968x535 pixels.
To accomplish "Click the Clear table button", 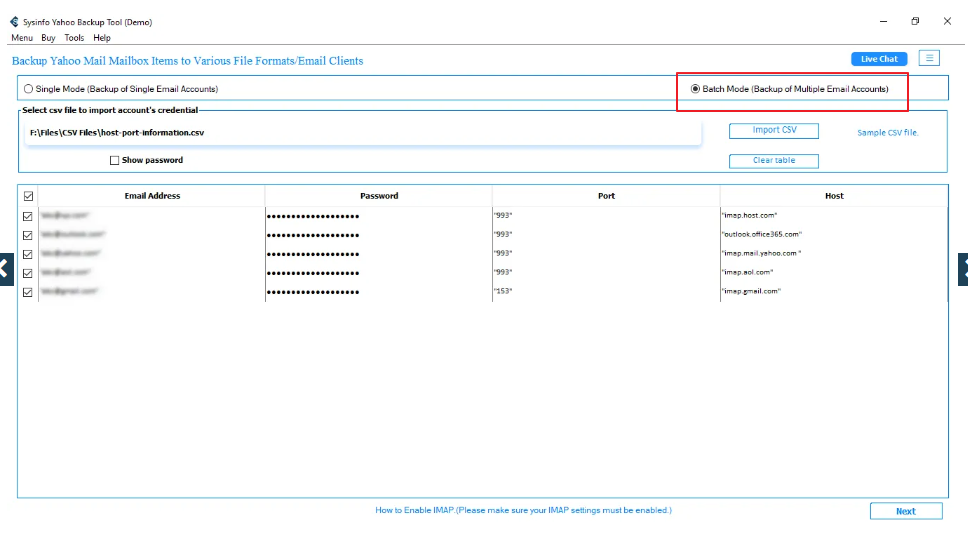I will [x=774, y=160].
